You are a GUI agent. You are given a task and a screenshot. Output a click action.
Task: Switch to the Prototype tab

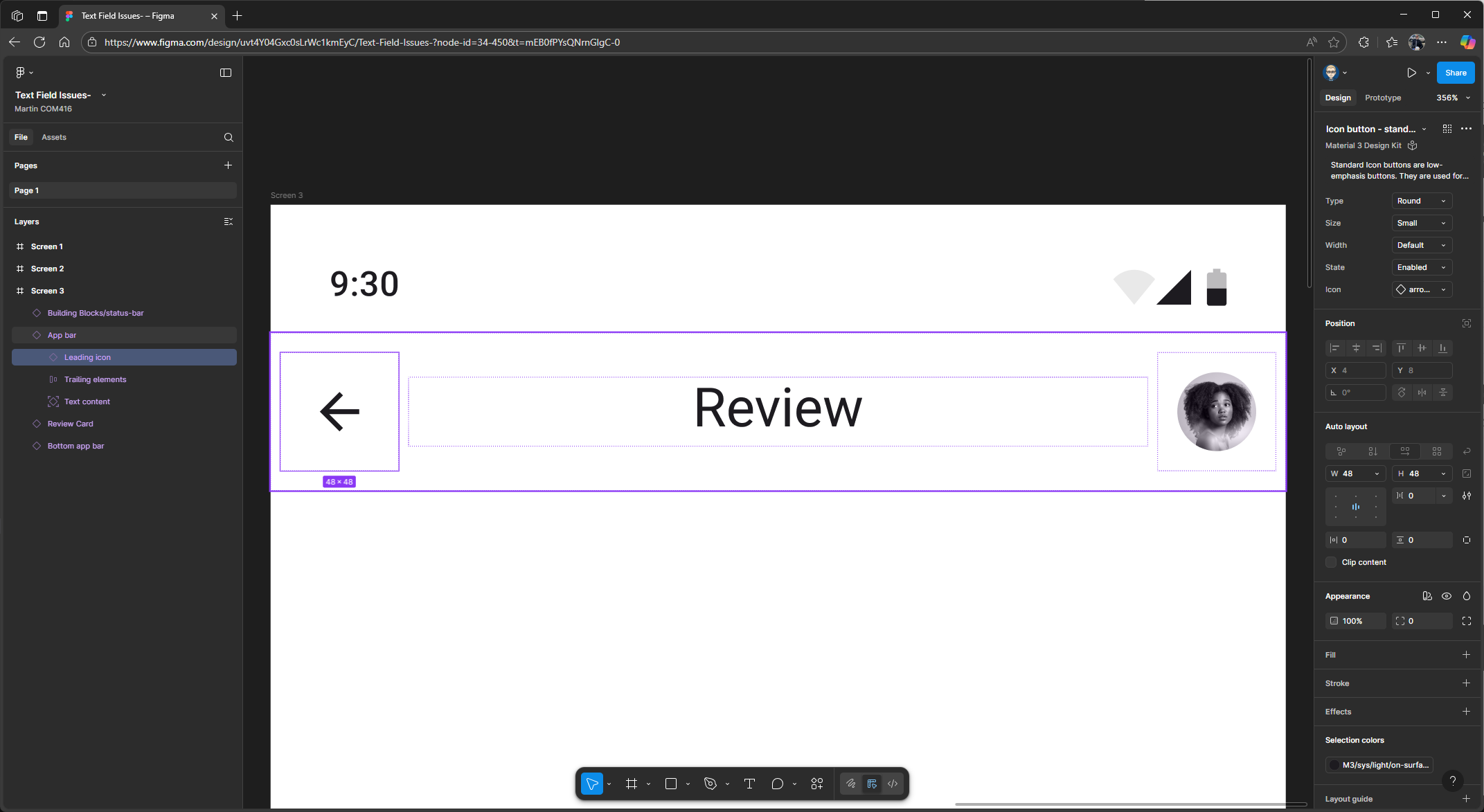tap(1382, 98)
